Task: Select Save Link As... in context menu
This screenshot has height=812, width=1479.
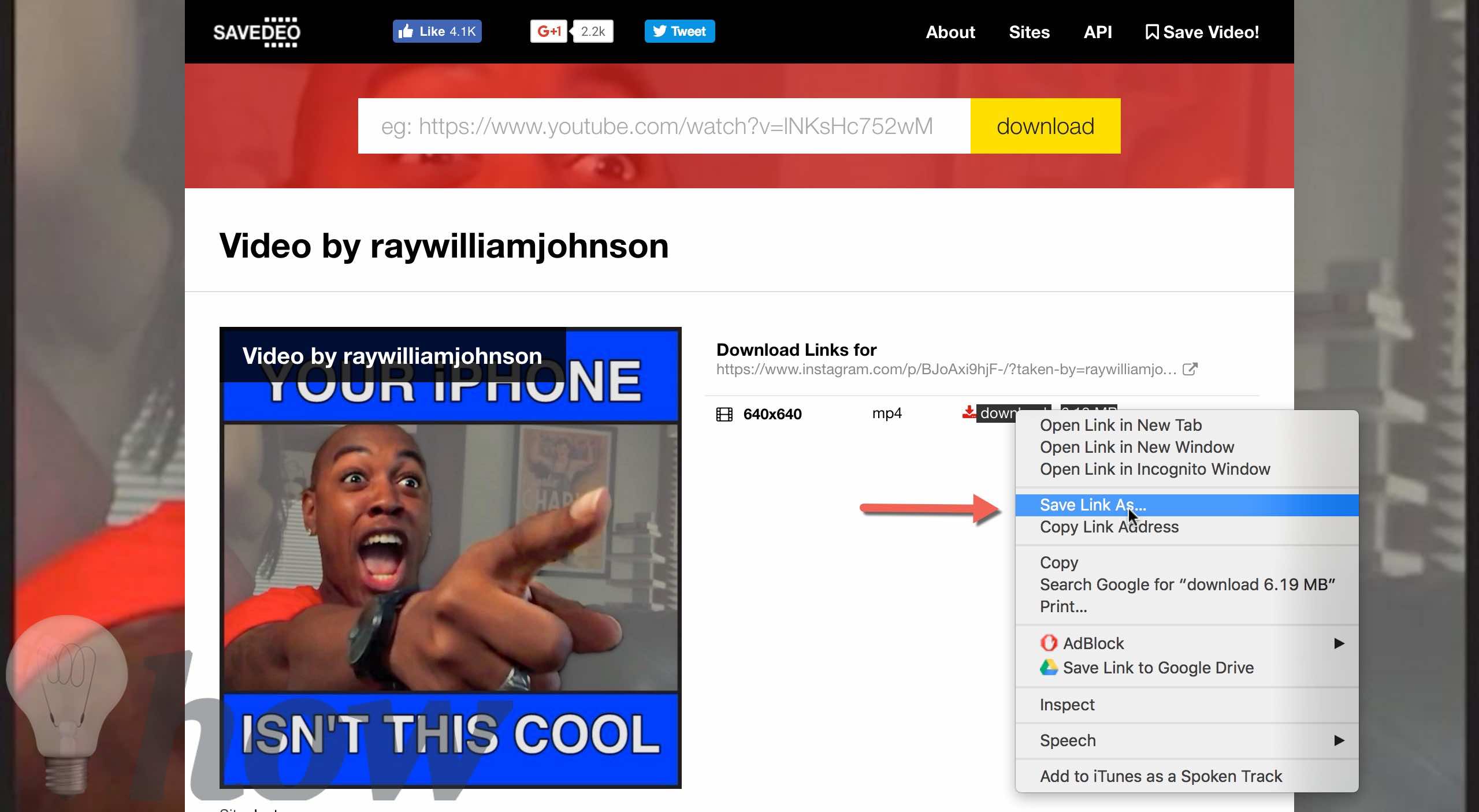Action: click(1187, 505)
